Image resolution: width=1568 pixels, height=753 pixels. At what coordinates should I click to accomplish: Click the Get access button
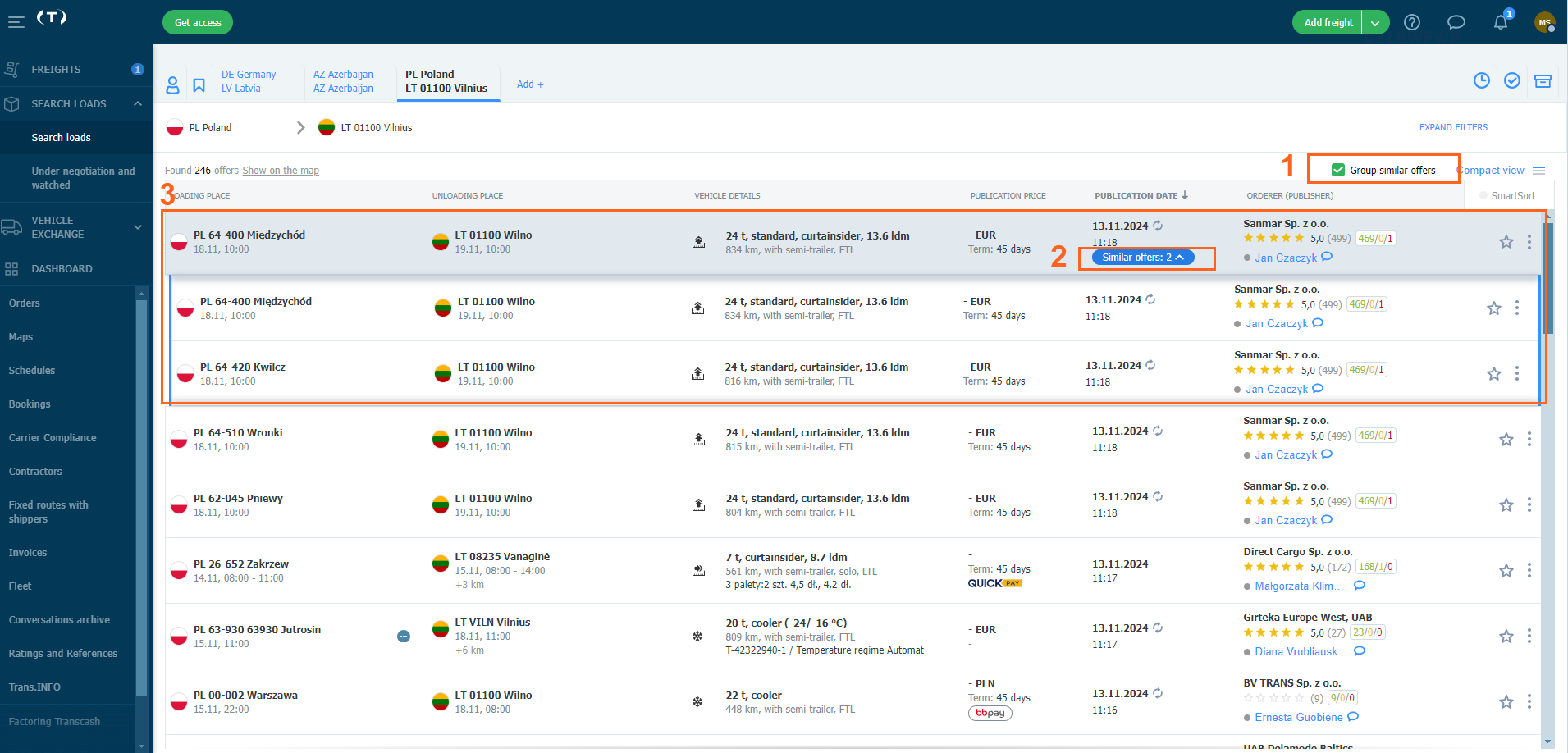[x=198, y=23]
